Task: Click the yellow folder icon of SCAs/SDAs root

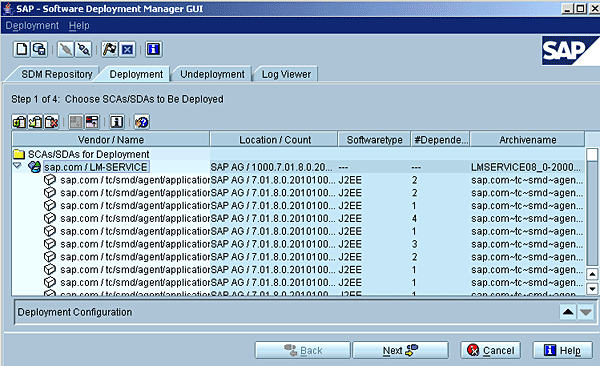Action: pos(19,154)
